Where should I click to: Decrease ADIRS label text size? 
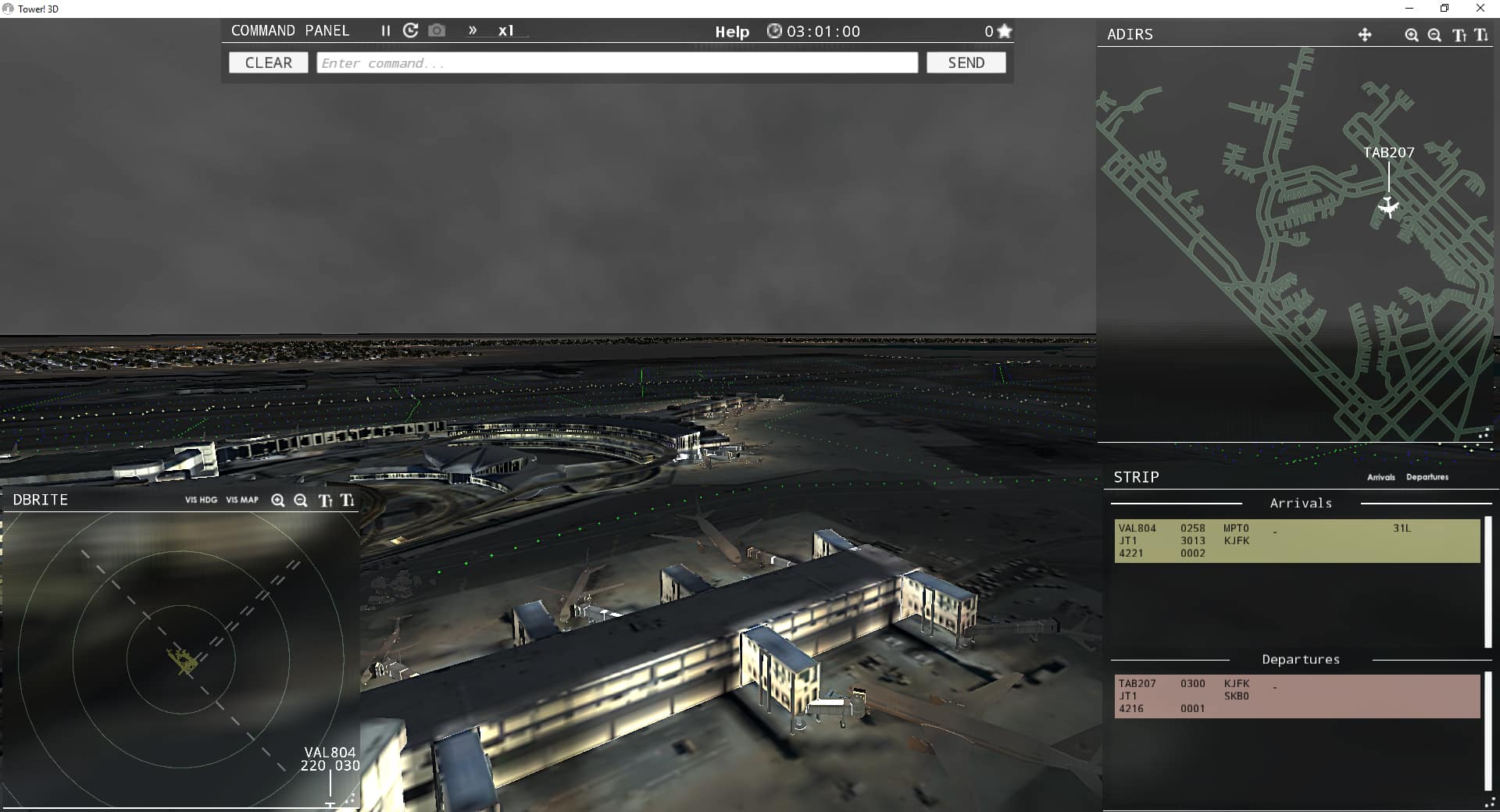(x=1480, y=35)
